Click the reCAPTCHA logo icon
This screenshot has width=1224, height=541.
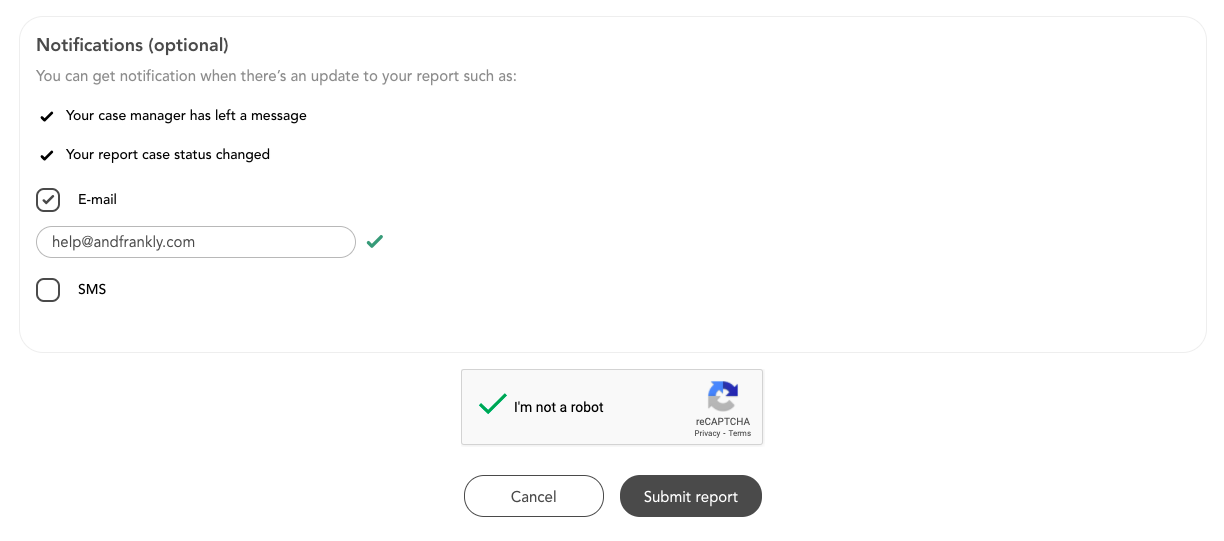pos(722,396)
